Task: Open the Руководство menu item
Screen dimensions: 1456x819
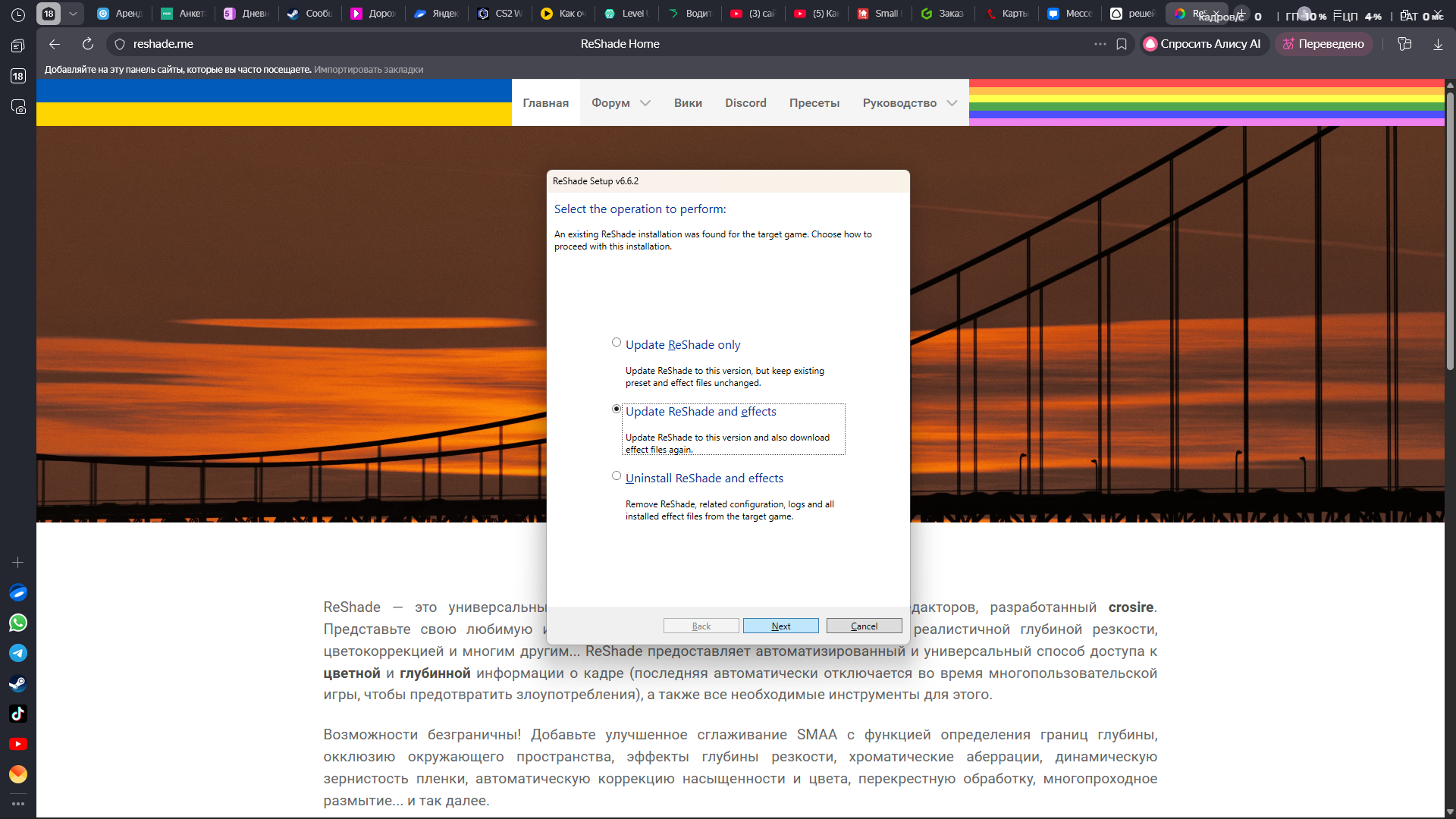Action: click(x=899, y=103)
